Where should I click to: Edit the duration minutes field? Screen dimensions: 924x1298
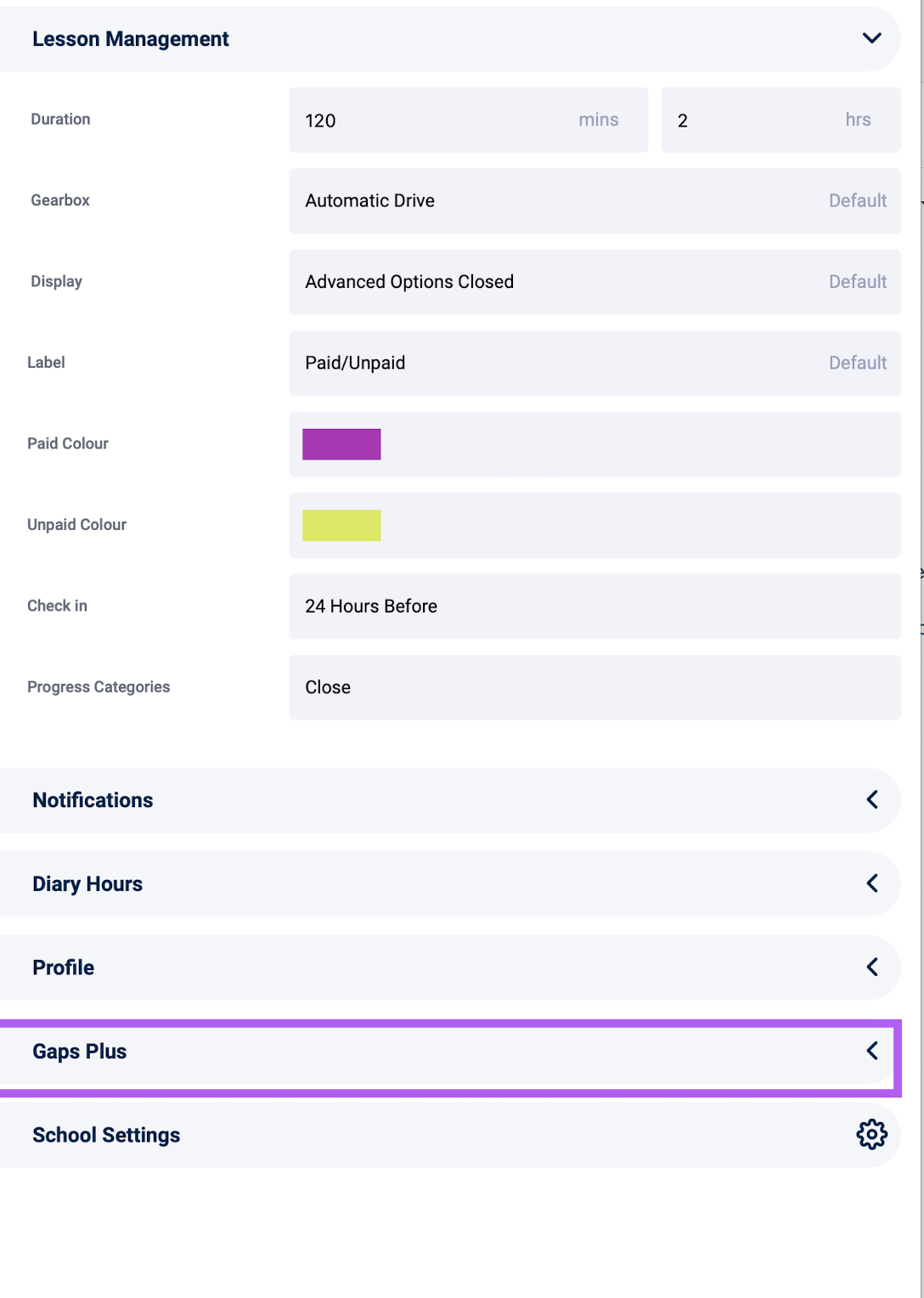click(x=469, y=120)
